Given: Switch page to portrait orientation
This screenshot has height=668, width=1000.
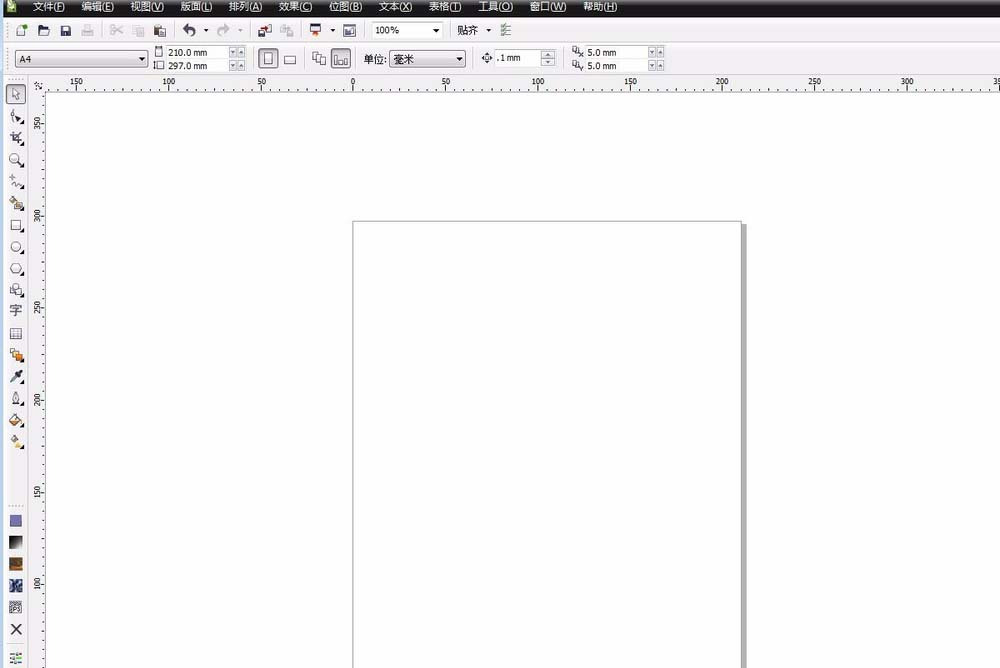Looking at the screenshot, I should click(x=268, y=59).
